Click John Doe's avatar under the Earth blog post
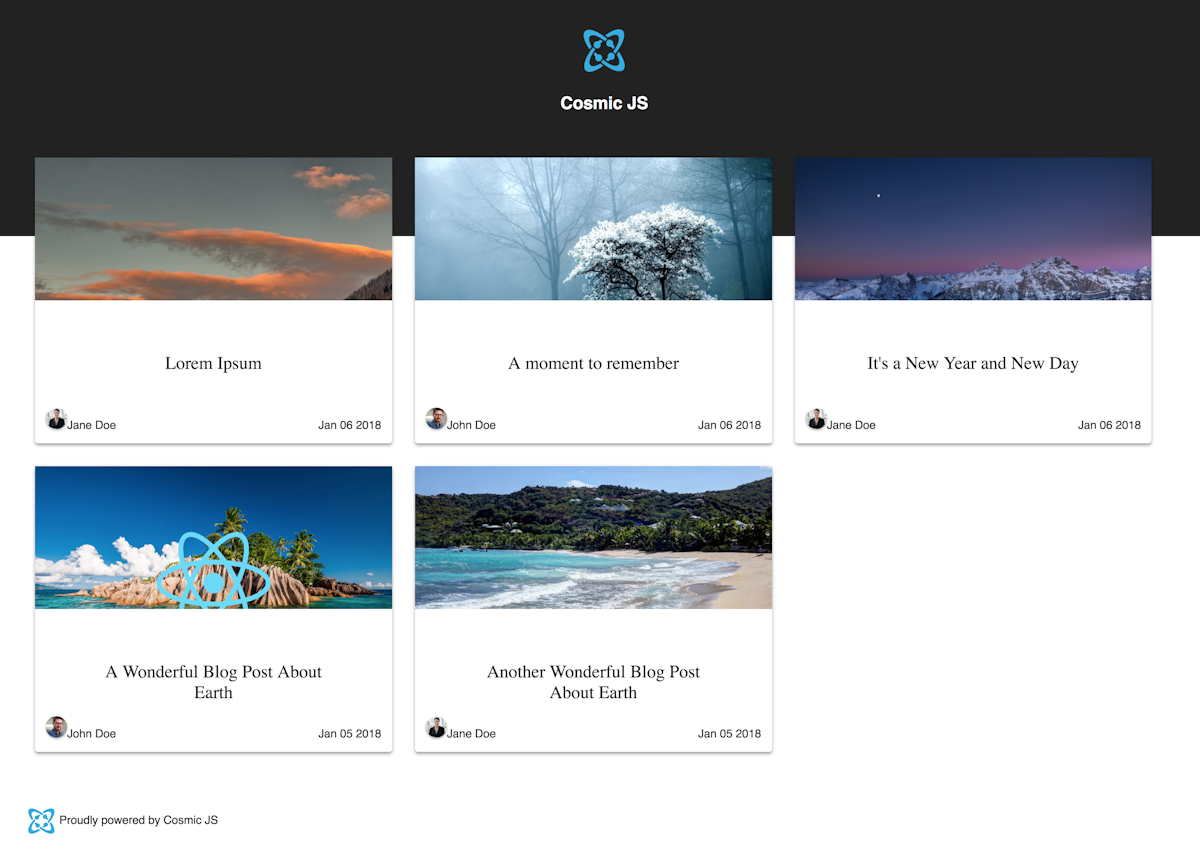The image size is (1200, 859). point(56,728)
